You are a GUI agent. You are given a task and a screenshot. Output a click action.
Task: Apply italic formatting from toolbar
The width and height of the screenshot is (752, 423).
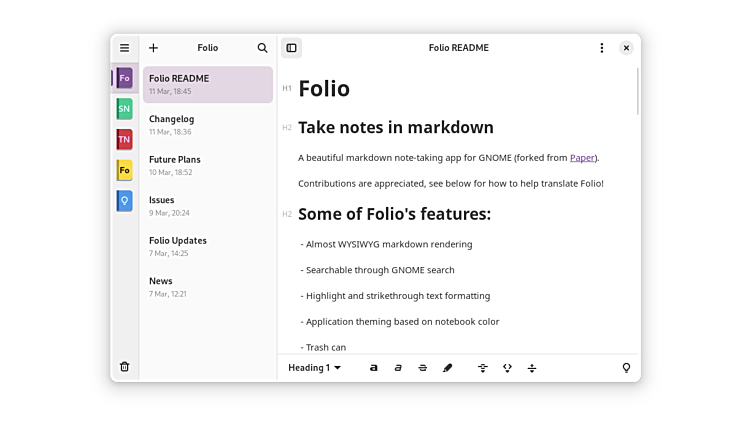tap(398, 368)
